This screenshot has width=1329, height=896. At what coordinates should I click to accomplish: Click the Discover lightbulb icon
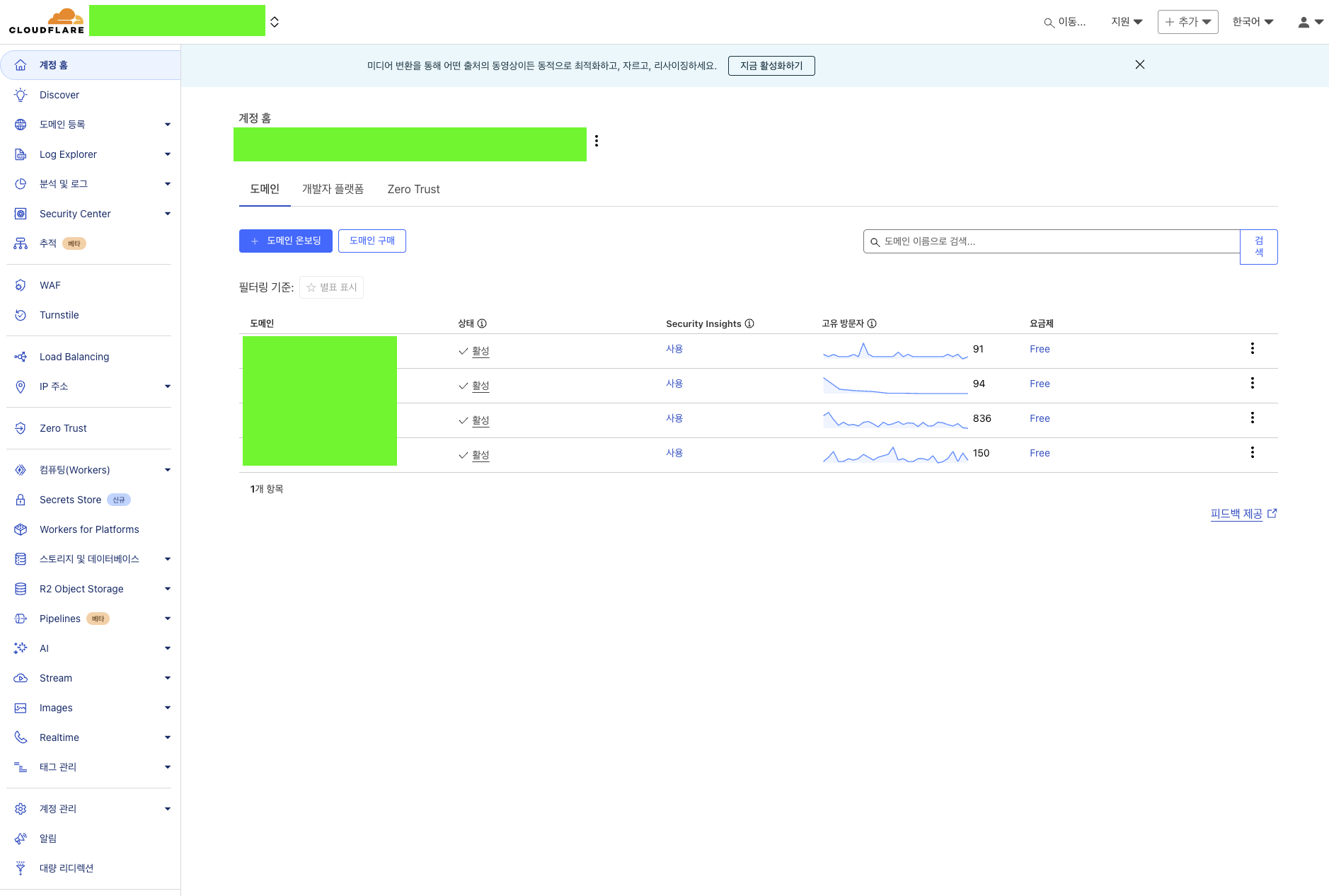tap(21, 95)
